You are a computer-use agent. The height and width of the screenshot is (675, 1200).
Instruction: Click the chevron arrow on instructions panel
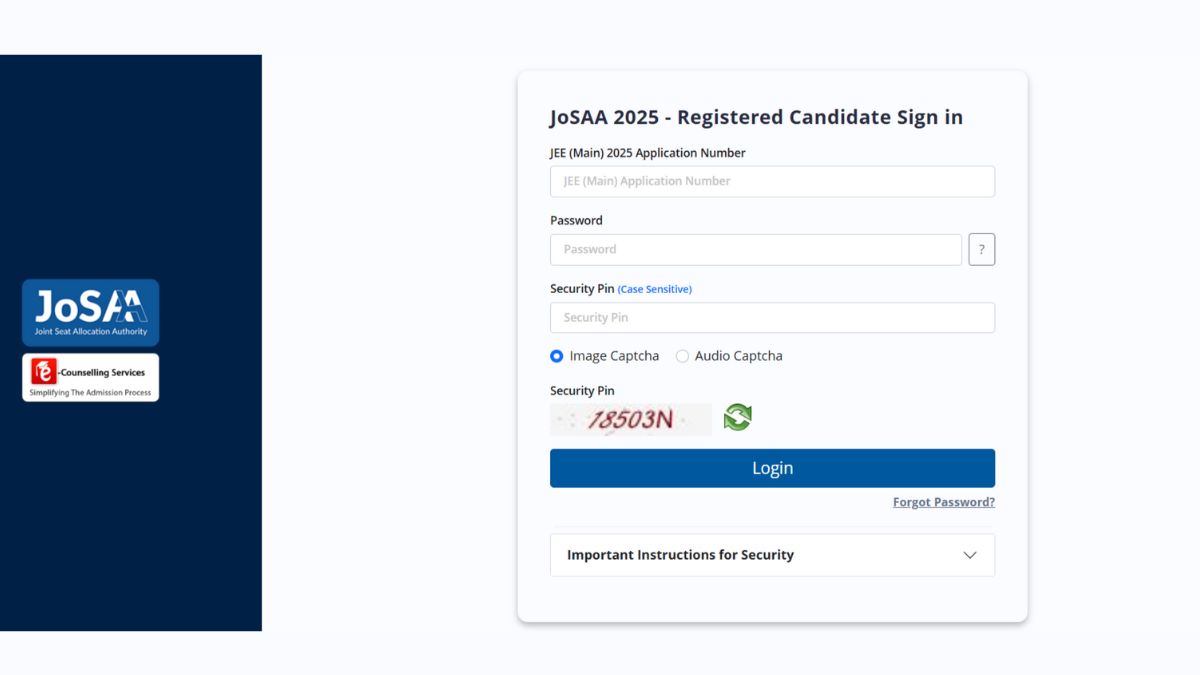click(x=969, y=555)
